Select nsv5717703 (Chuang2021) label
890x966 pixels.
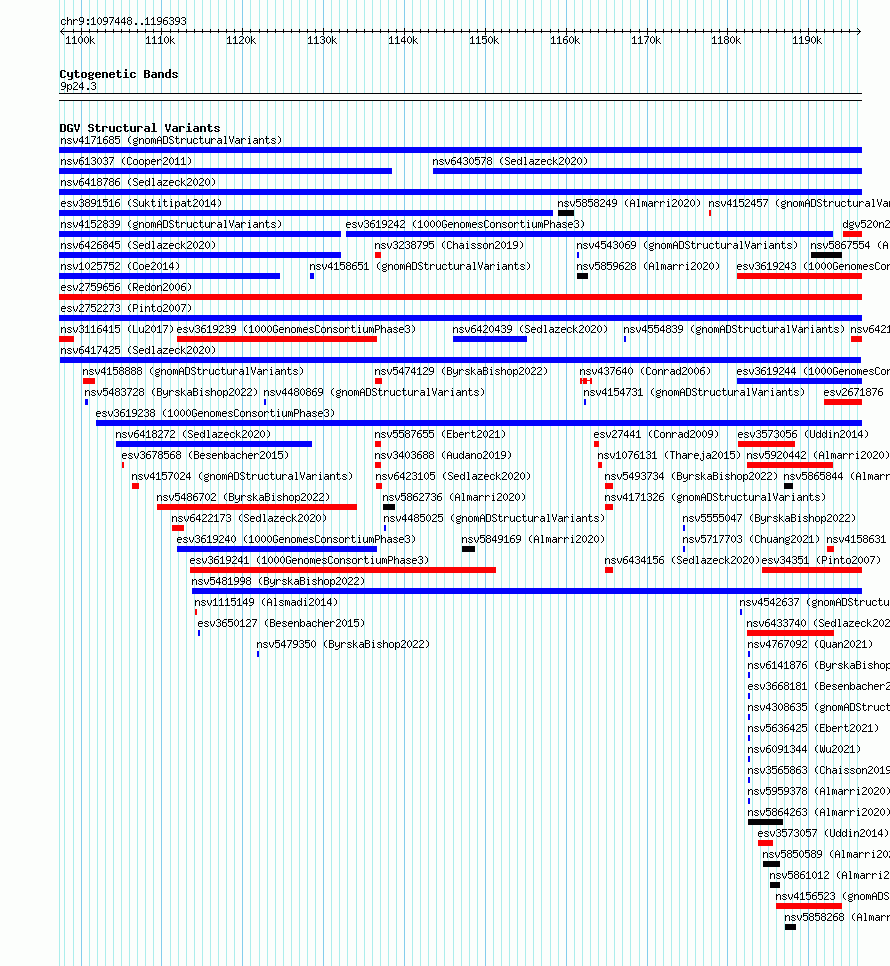(x=751, y=538)
